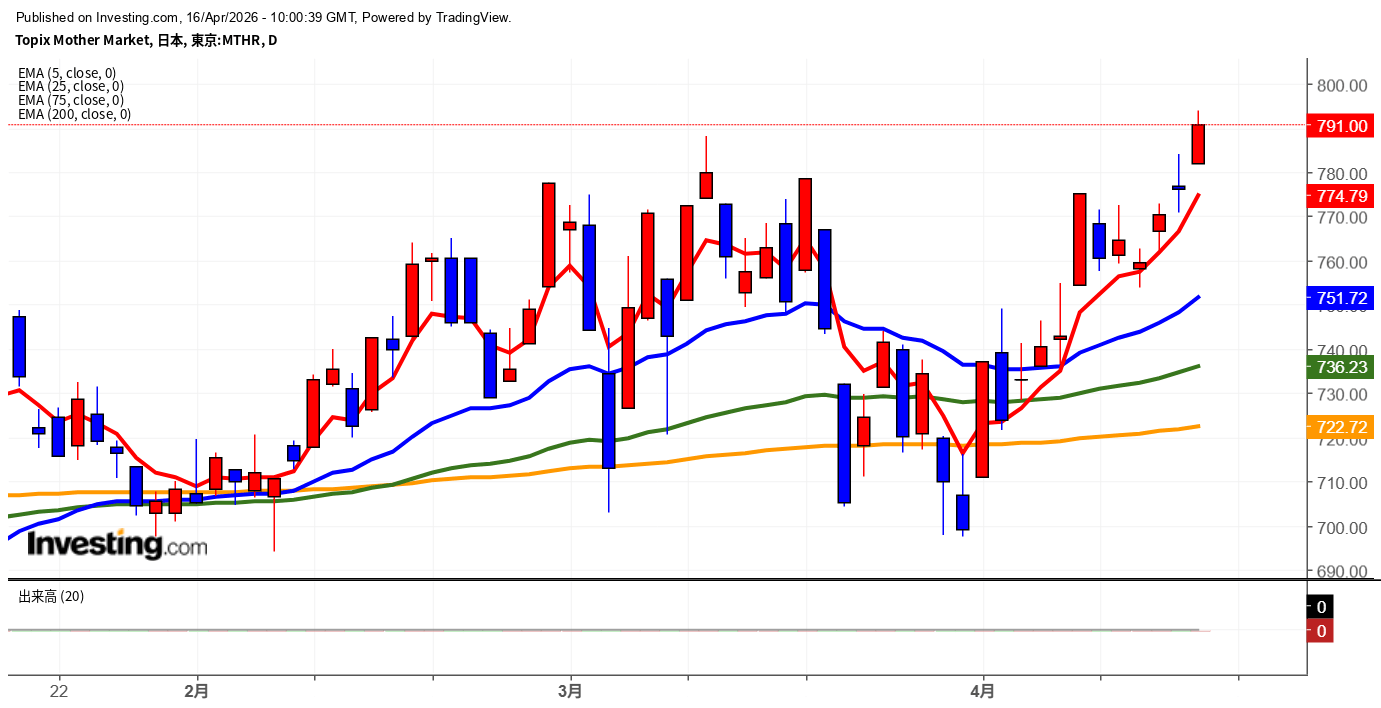The height and width of the screenshot is (708, 1381).
Task: Click the Published on Investing.com header text
Action: [264, 17]
